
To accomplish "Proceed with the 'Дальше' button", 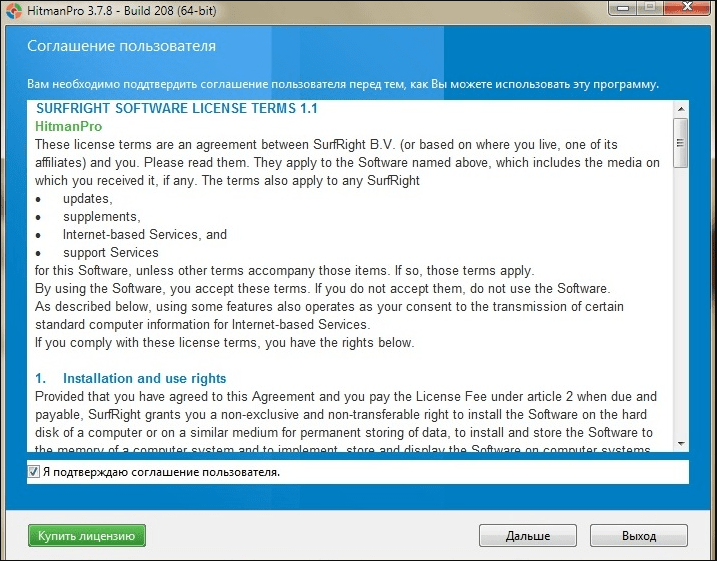I will [x=527, y=536].
